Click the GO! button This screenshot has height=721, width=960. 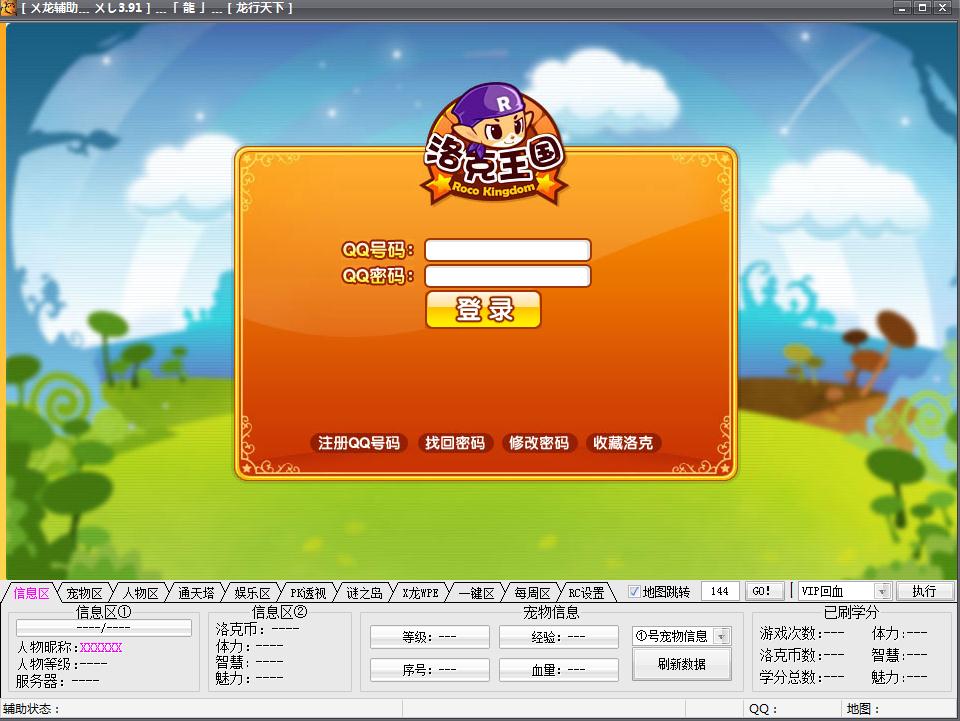click(x=762, y=591)
